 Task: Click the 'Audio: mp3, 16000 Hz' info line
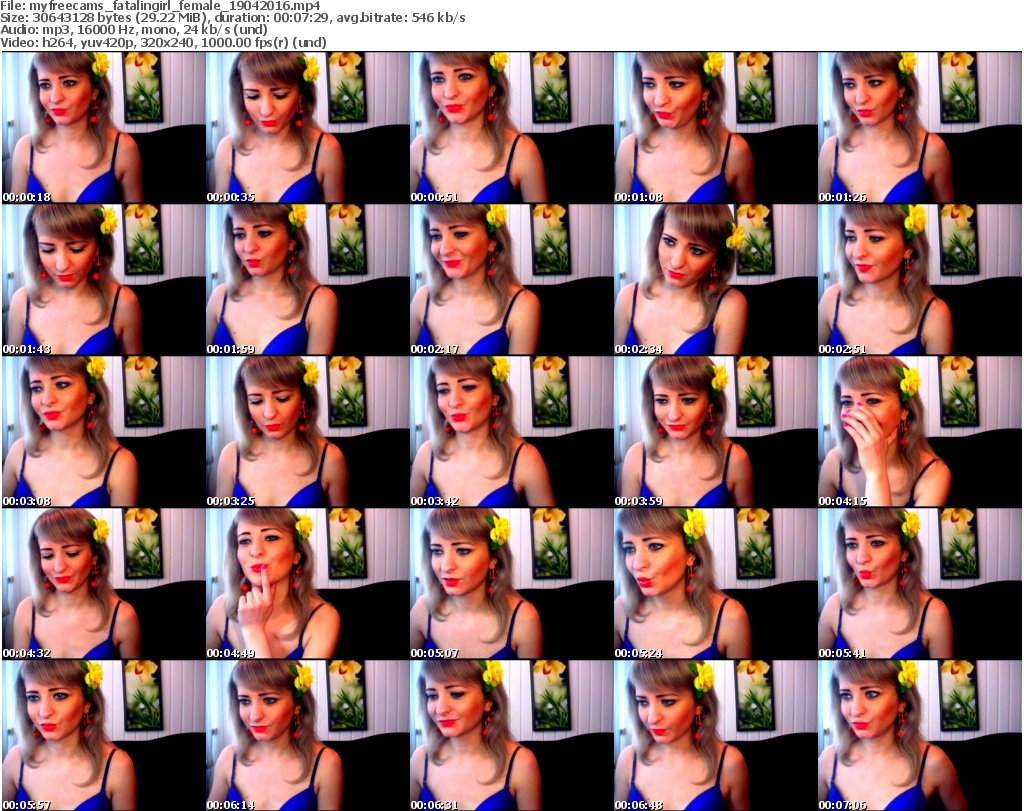point(134,30)
